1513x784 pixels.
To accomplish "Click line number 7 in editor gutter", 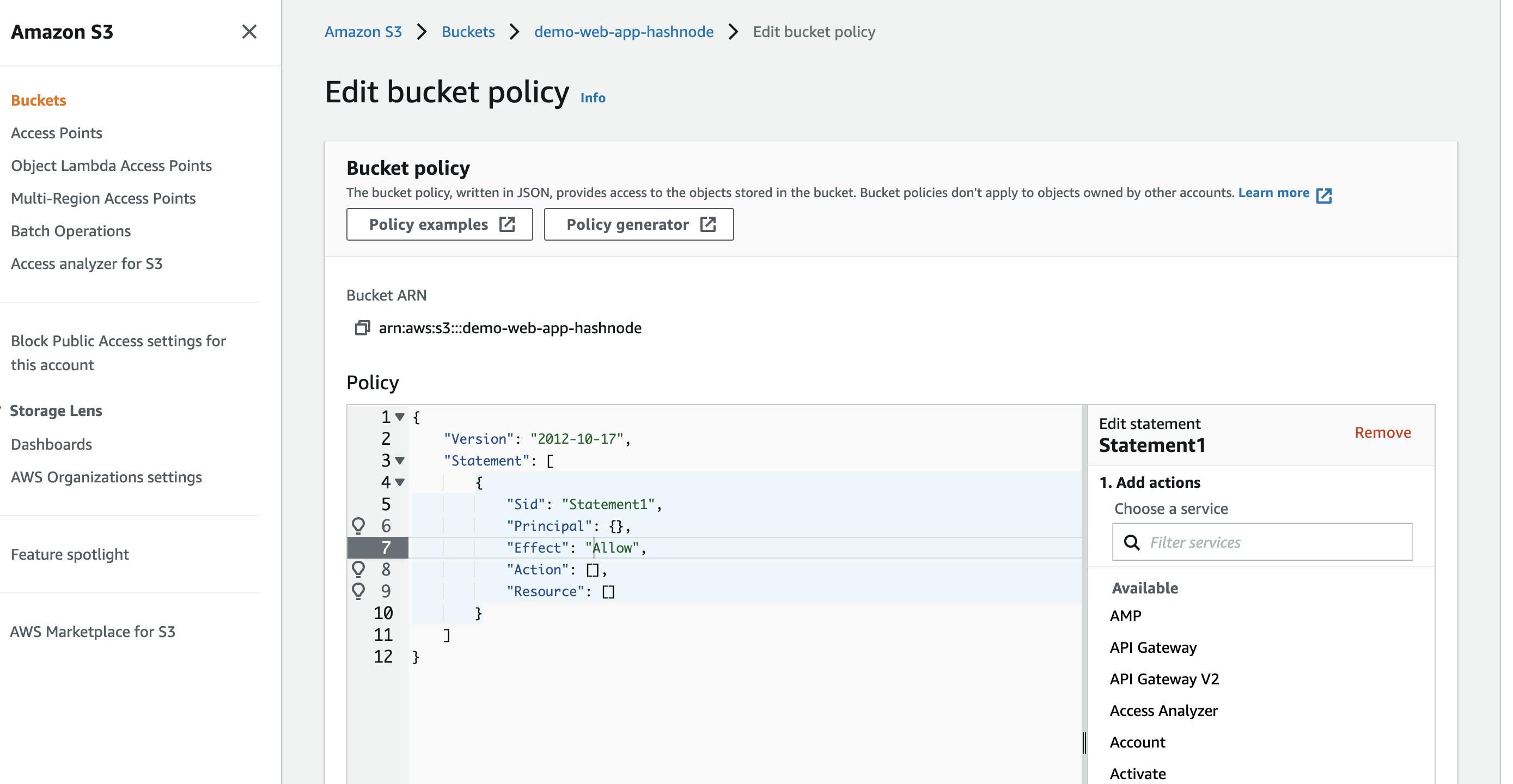I will tap(386, 548).
